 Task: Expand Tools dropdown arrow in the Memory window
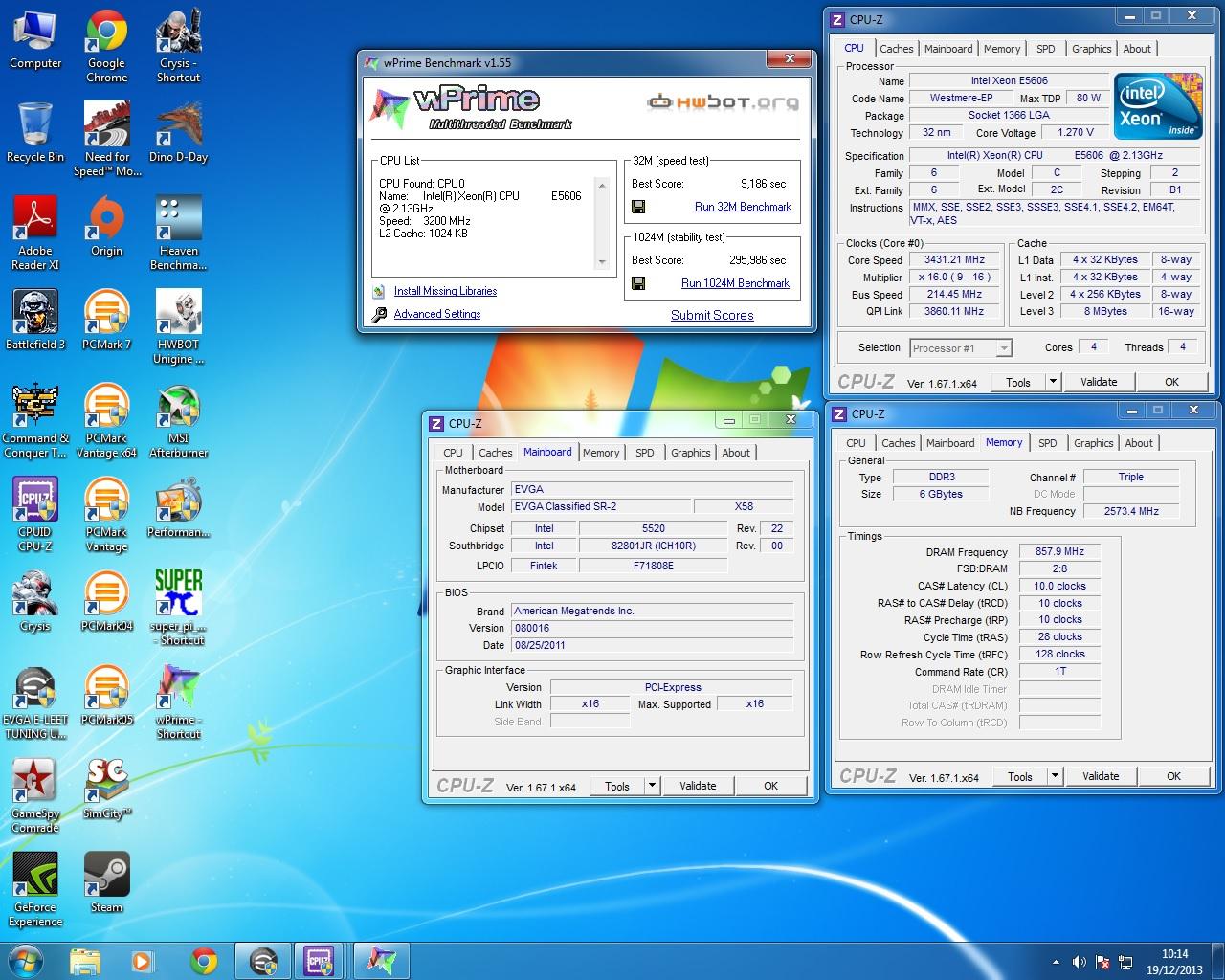[1055, 776]
